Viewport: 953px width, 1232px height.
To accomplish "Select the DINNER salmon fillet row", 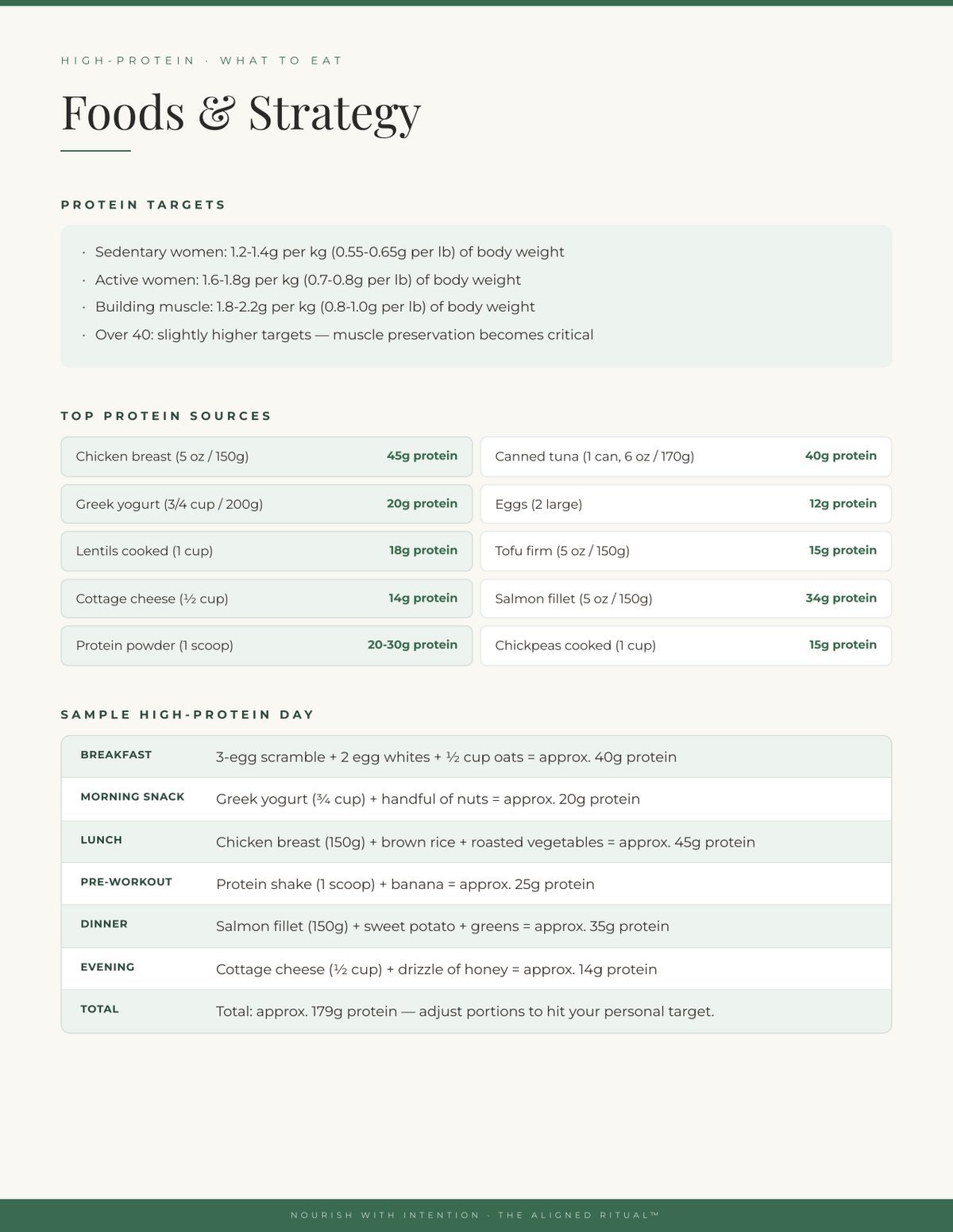I will pos(476,926).
